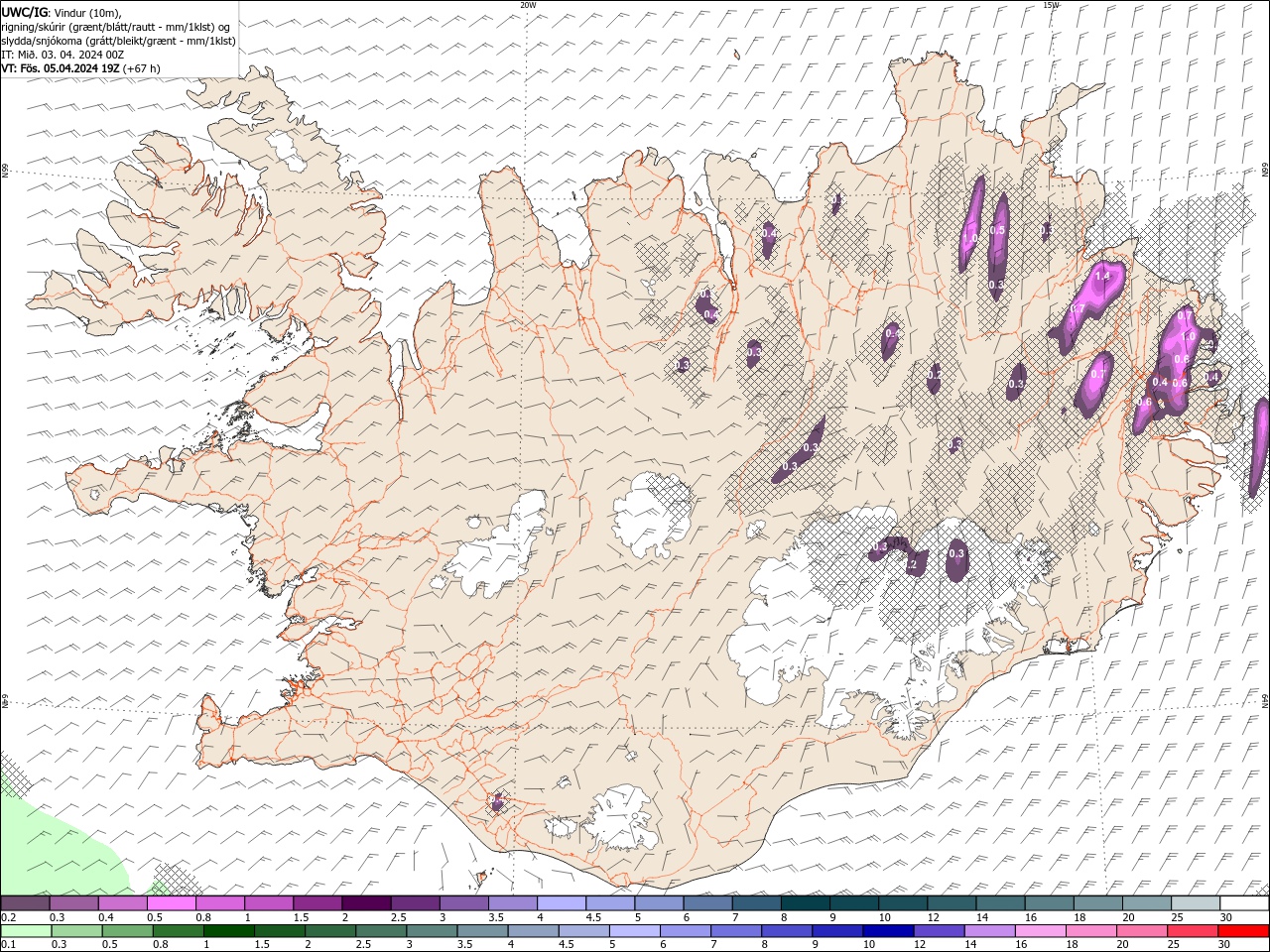
Task: Select the 'rigning/skúrir' legend description line
Action: [x=116, y=27]
